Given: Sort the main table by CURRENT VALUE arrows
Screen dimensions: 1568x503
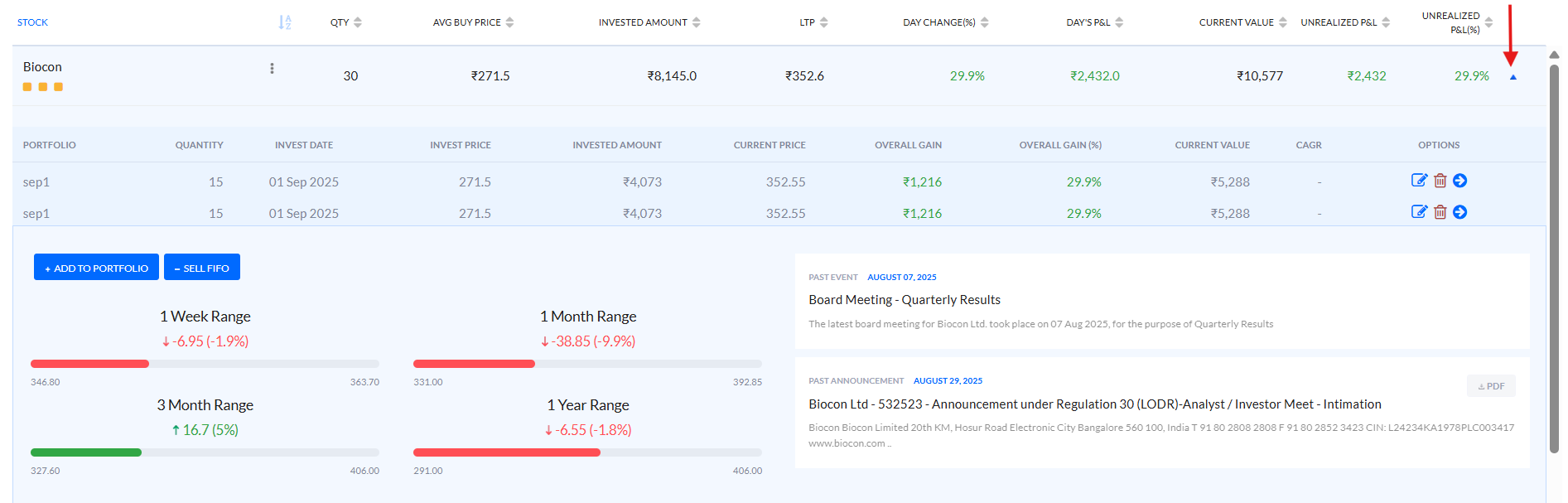Looking at the screenshot, I should click(x=1283, y=22).
